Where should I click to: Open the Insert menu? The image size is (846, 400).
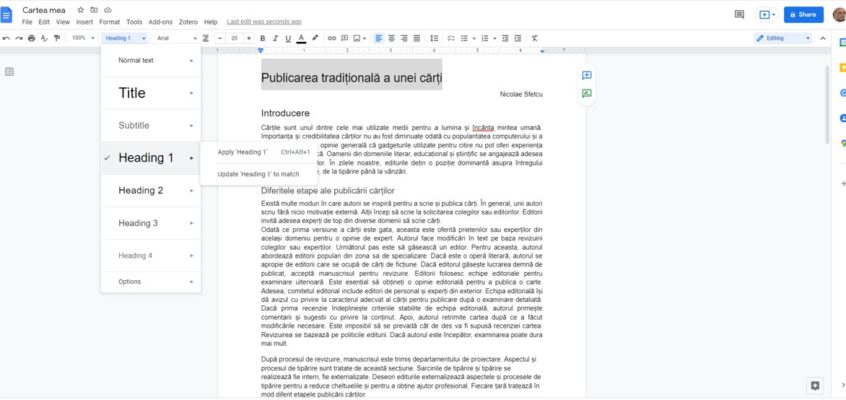coord(85,22)
